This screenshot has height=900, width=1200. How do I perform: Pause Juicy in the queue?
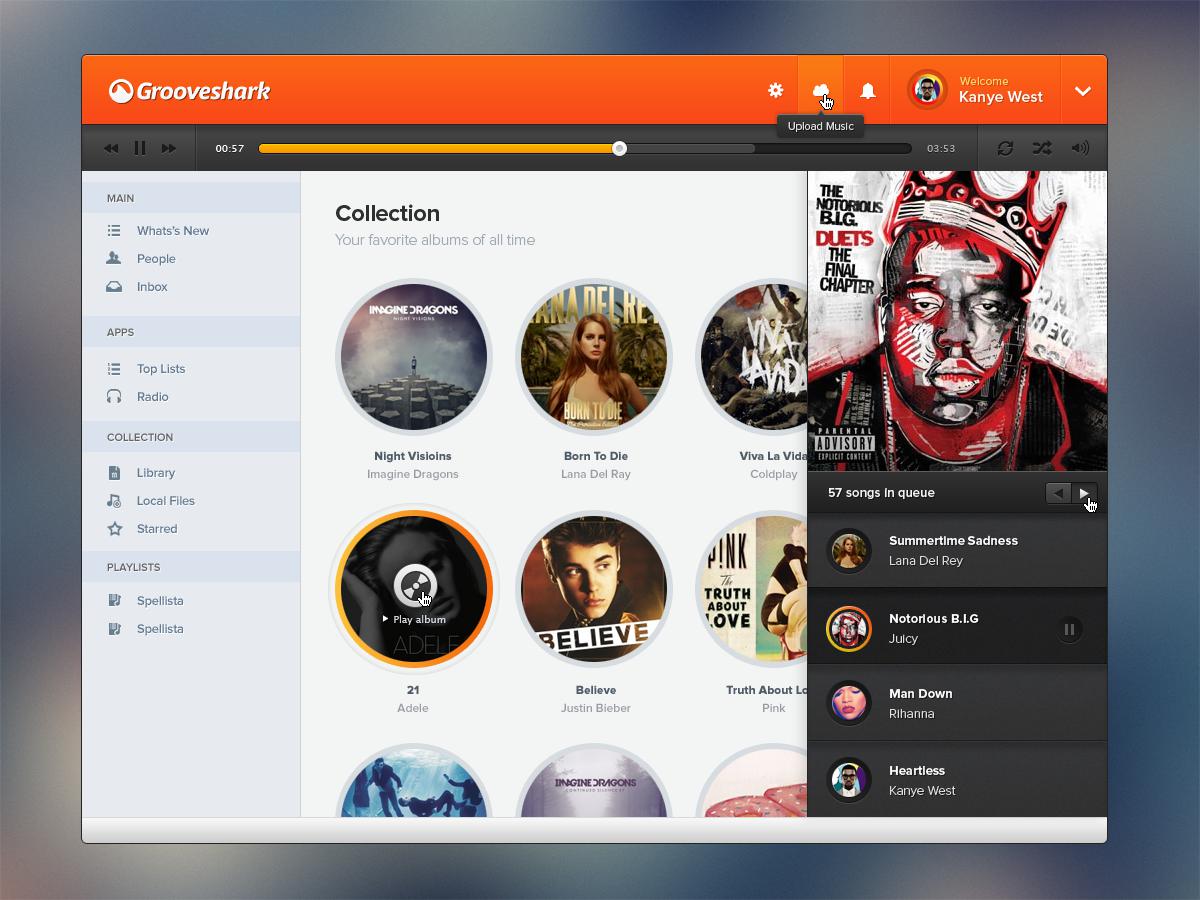1069,629
